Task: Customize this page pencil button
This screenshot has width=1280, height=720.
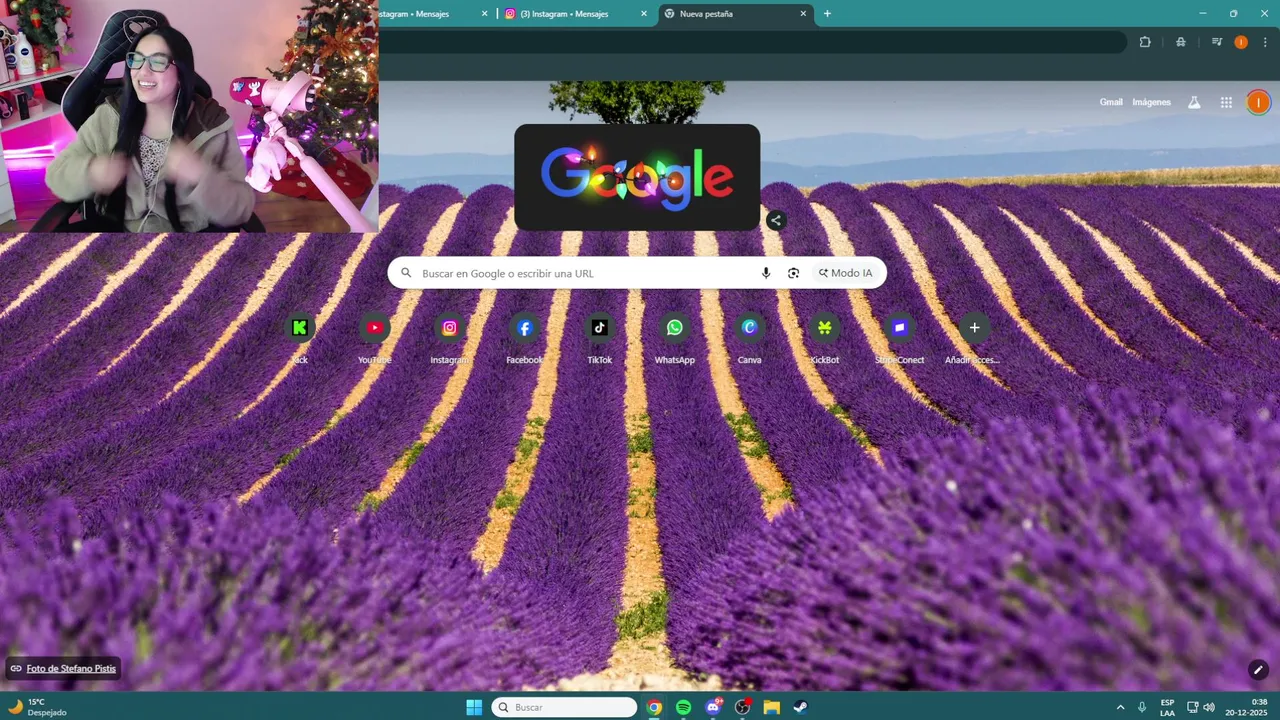Action: [1258, 669]
